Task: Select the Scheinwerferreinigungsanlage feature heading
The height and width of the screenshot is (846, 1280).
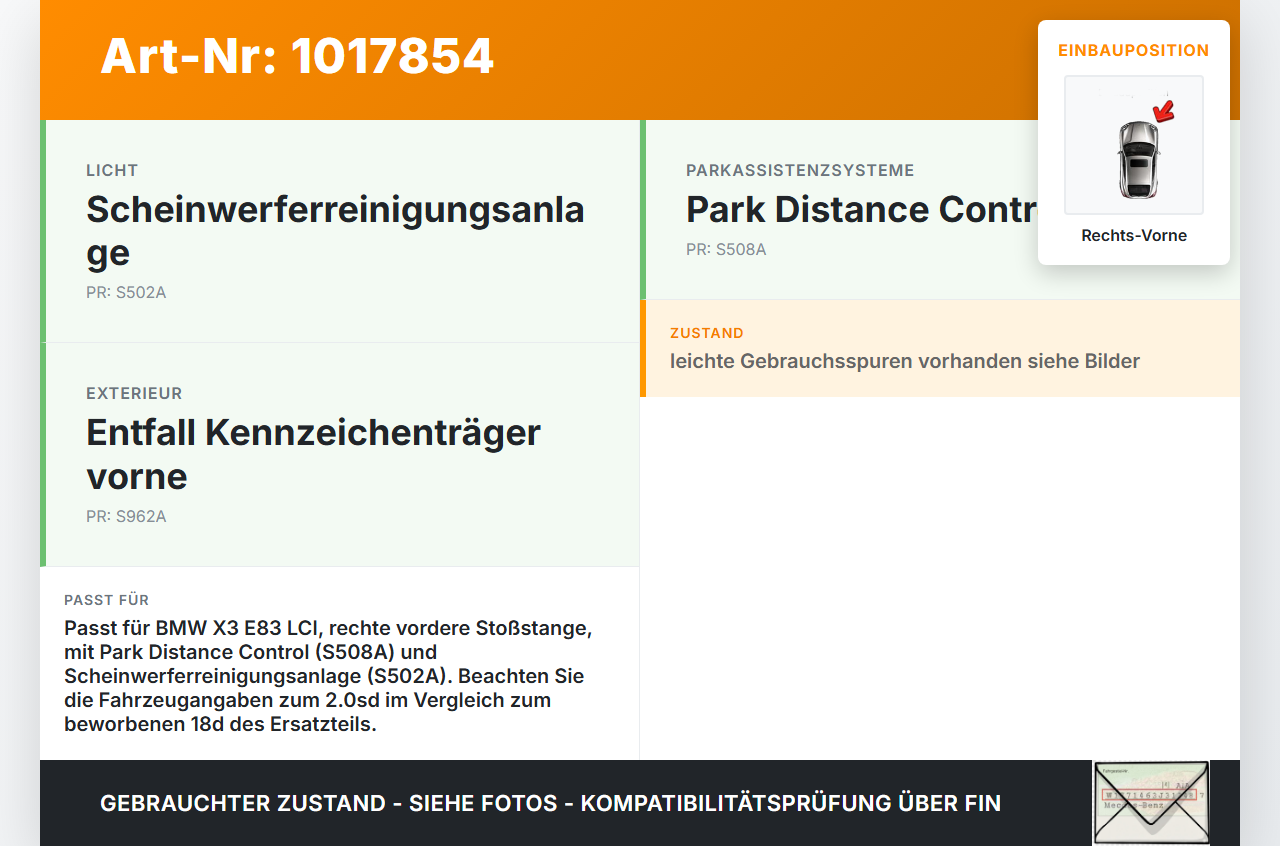Action: [x=336, y=231]
